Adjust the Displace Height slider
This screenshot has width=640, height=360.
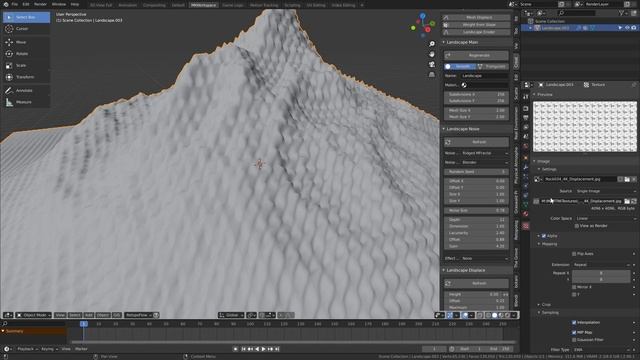pyautogui.click(x=472, y=294)
